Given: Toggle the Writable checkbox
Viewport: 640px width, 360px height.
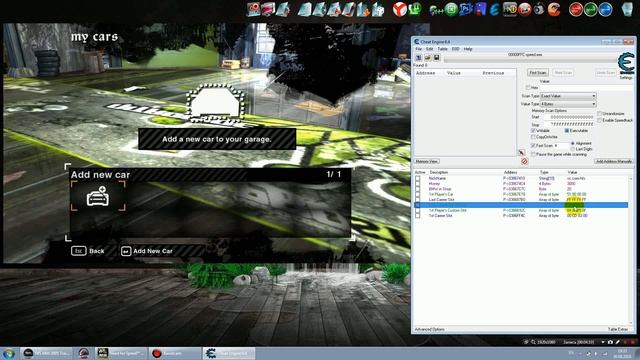Looking at the screenshot, I should coord(533,131).
